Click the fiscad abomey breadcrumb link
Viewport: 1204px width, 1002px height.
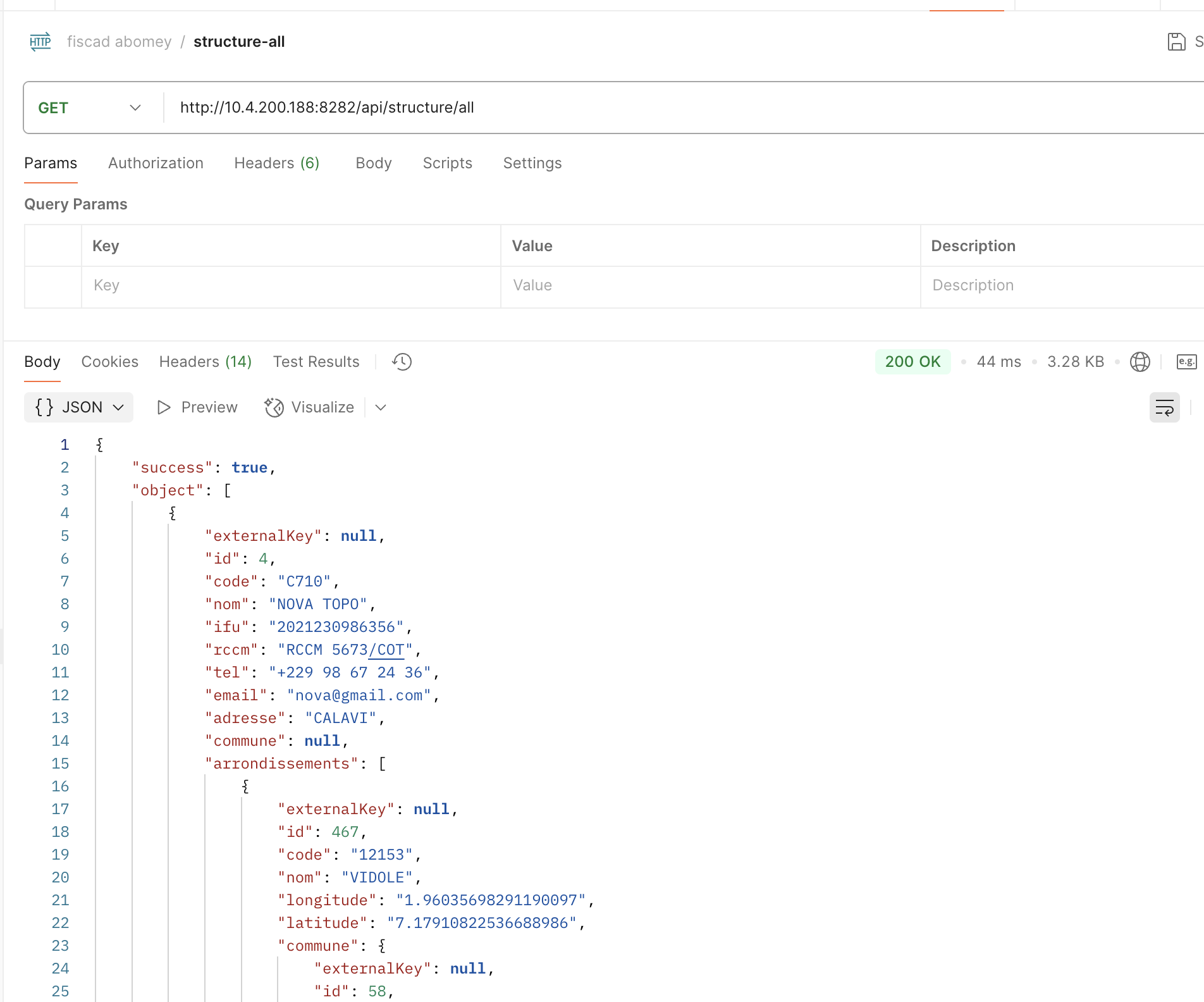[119, 42]
